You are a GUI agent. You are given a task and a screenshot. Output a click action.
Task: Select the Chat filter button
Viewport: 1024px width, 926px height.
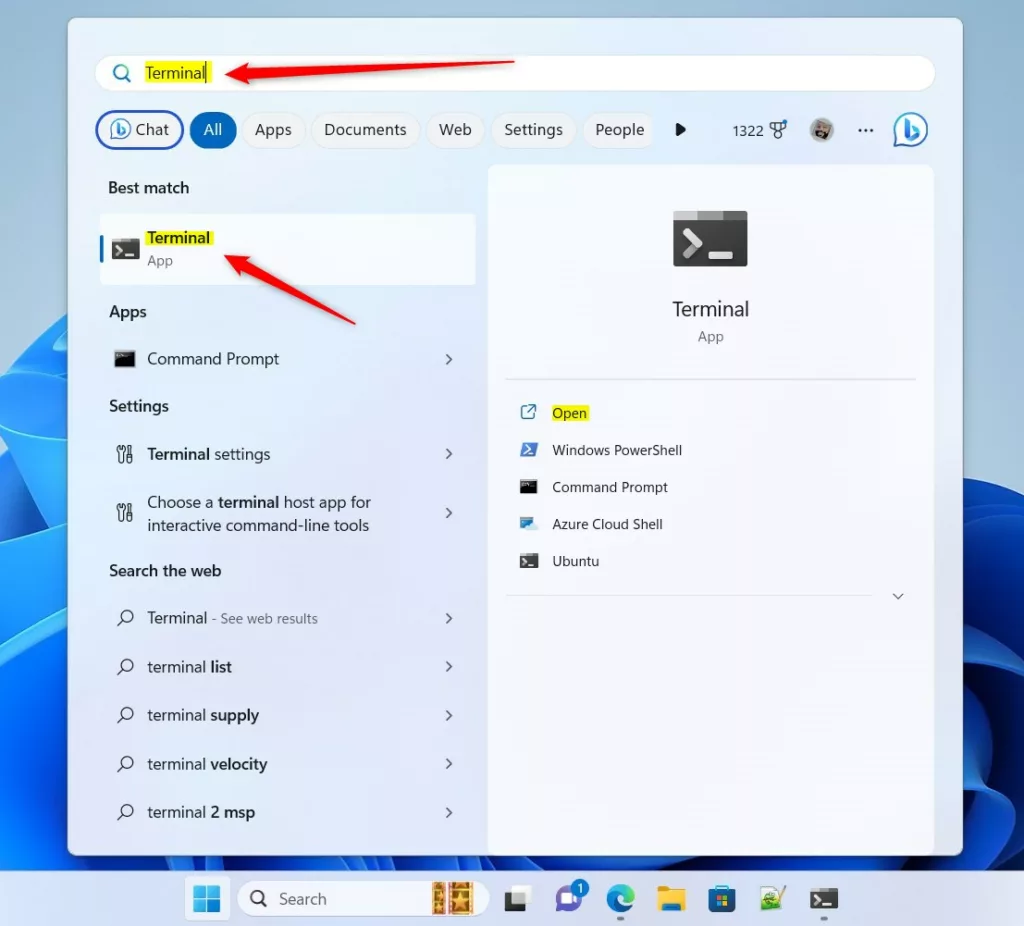(x=139, y=130)
